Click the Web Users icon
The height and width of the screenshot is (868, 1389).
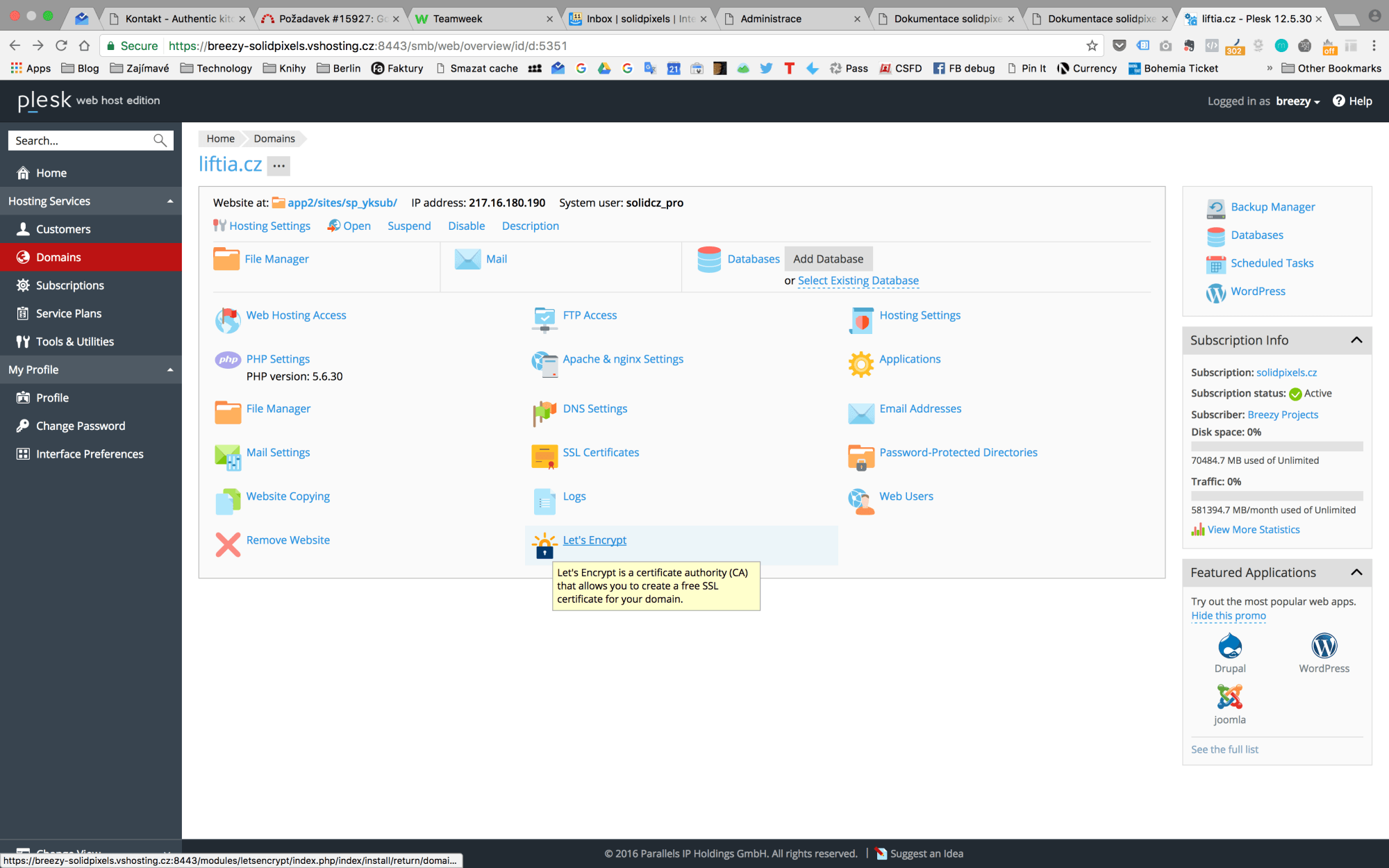pos(861,501)
